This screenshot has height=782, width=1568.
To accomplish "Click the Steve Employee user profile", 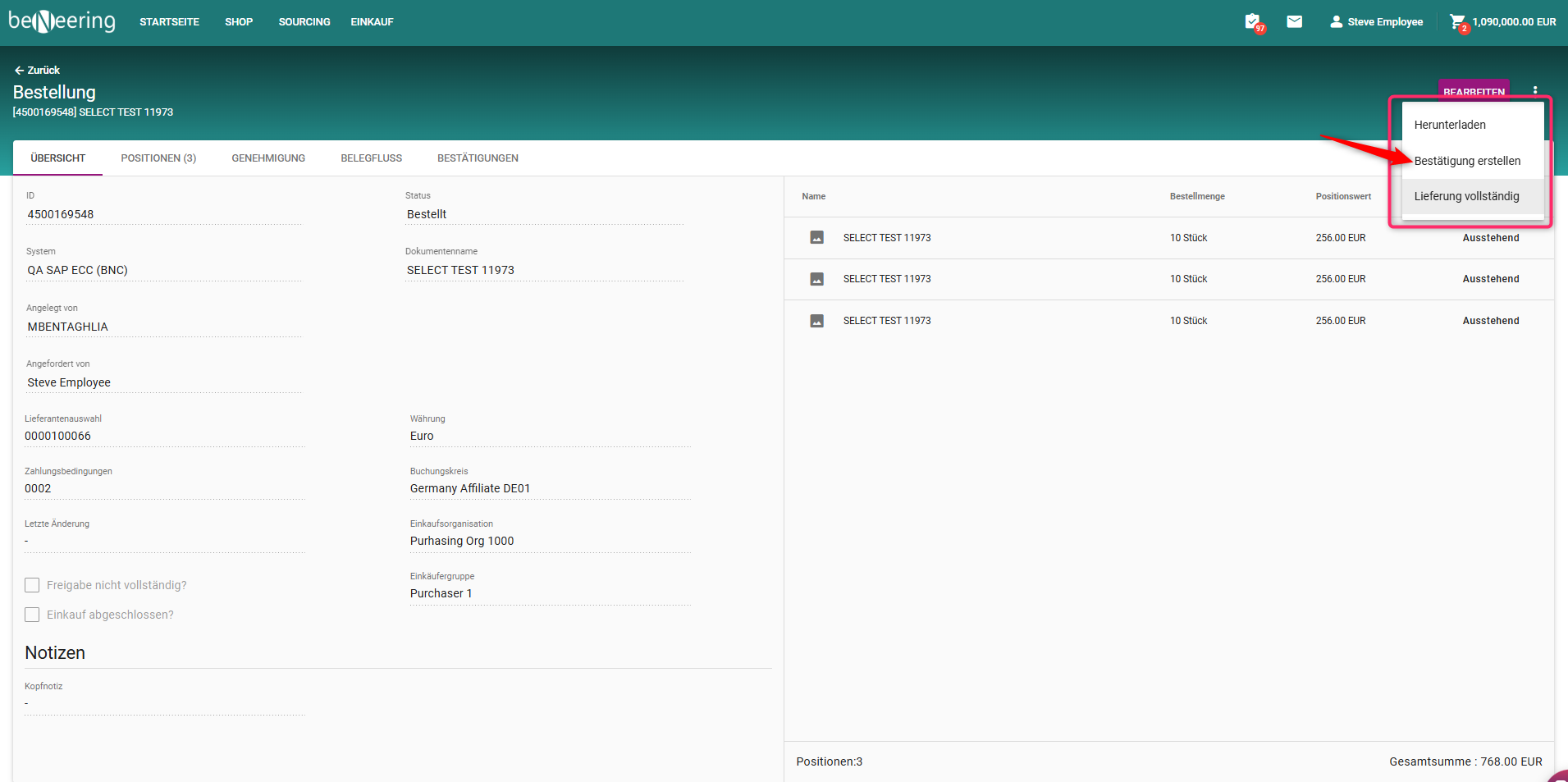I will pyautogui.click(x=1377, y=22).
